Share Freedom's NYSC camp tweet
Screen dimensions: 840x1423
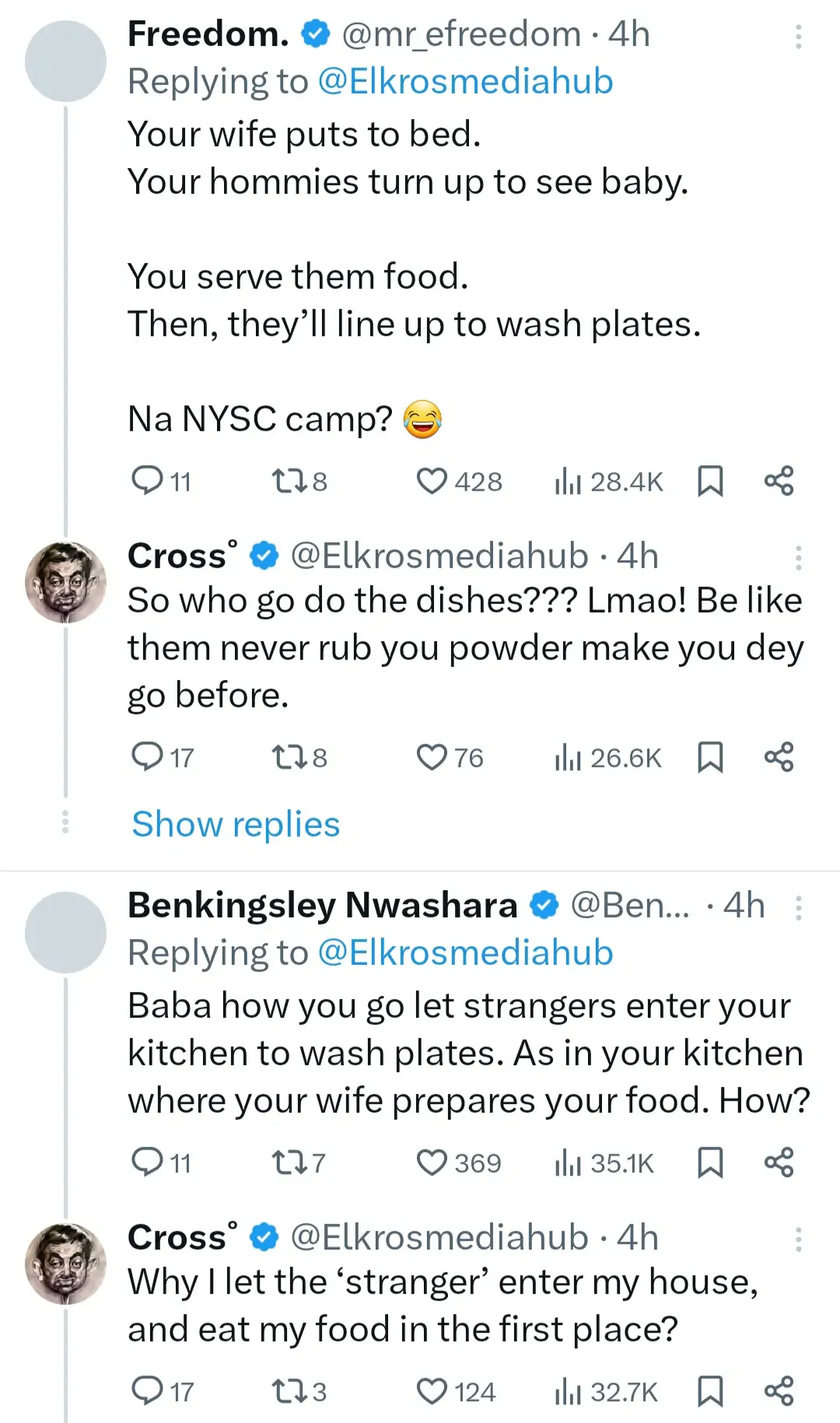pos(779,481)
